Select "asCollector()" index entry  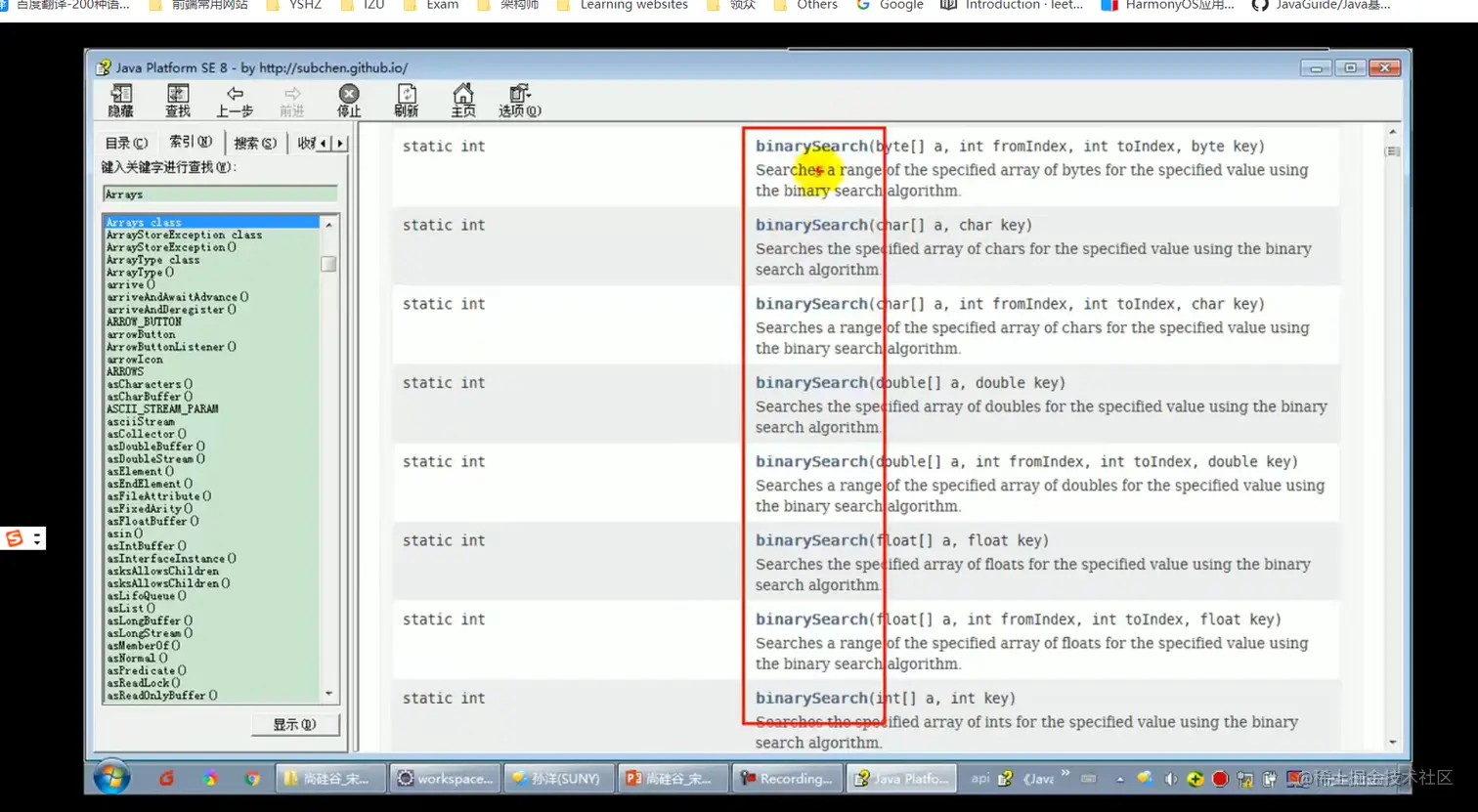click(147, 434)
